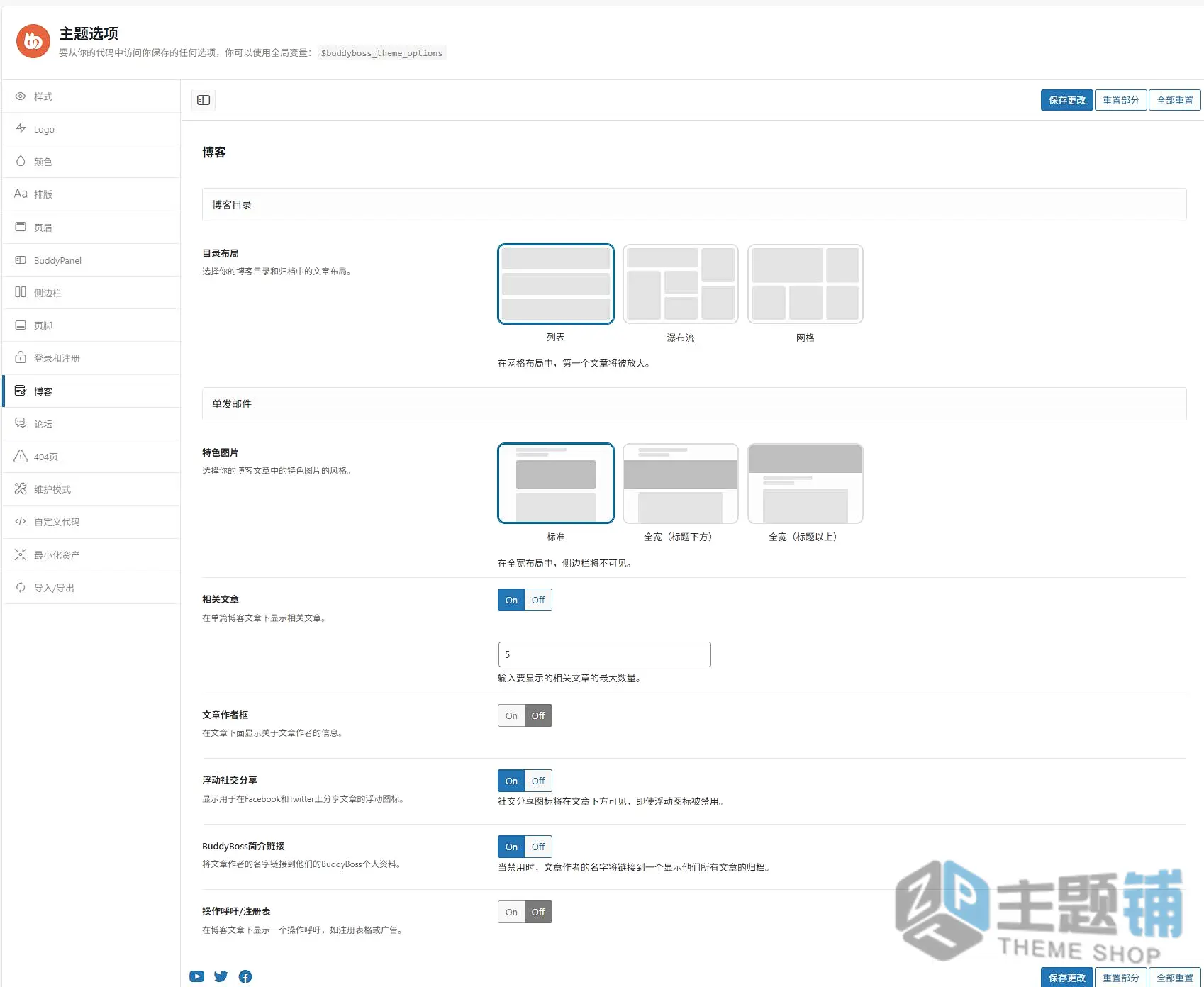Open the Facebook icon link

(245, 976)
